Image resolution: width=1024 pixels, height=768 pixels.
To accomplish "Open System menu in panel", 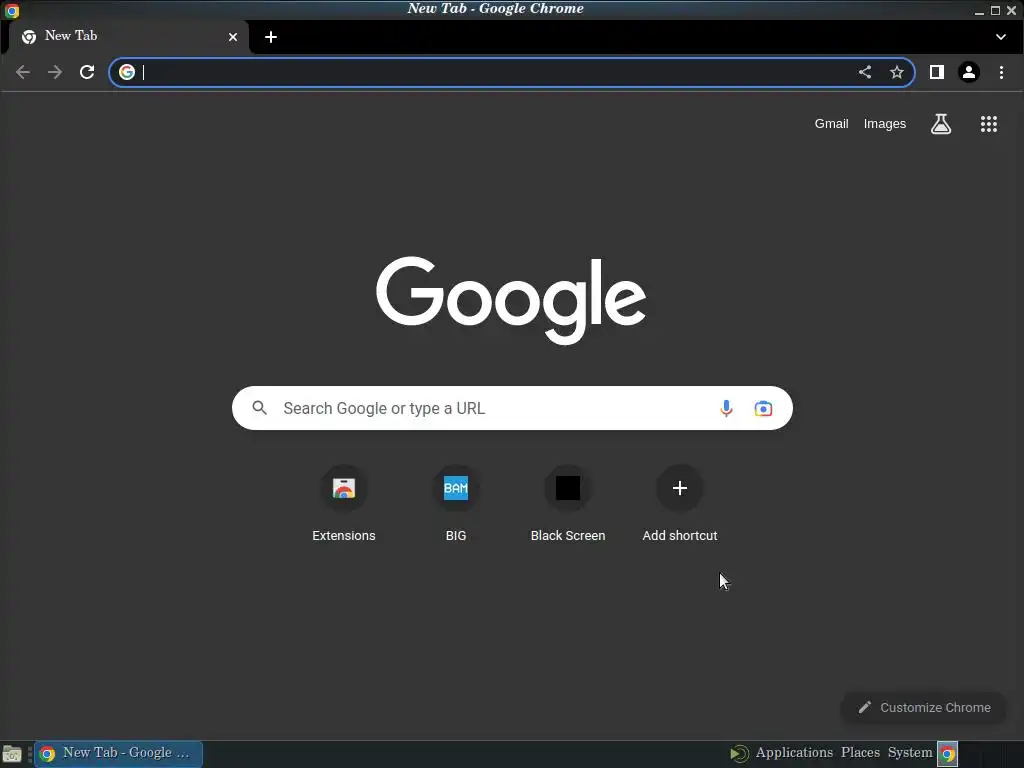I will pyautogui.click(x=910, y=752).
